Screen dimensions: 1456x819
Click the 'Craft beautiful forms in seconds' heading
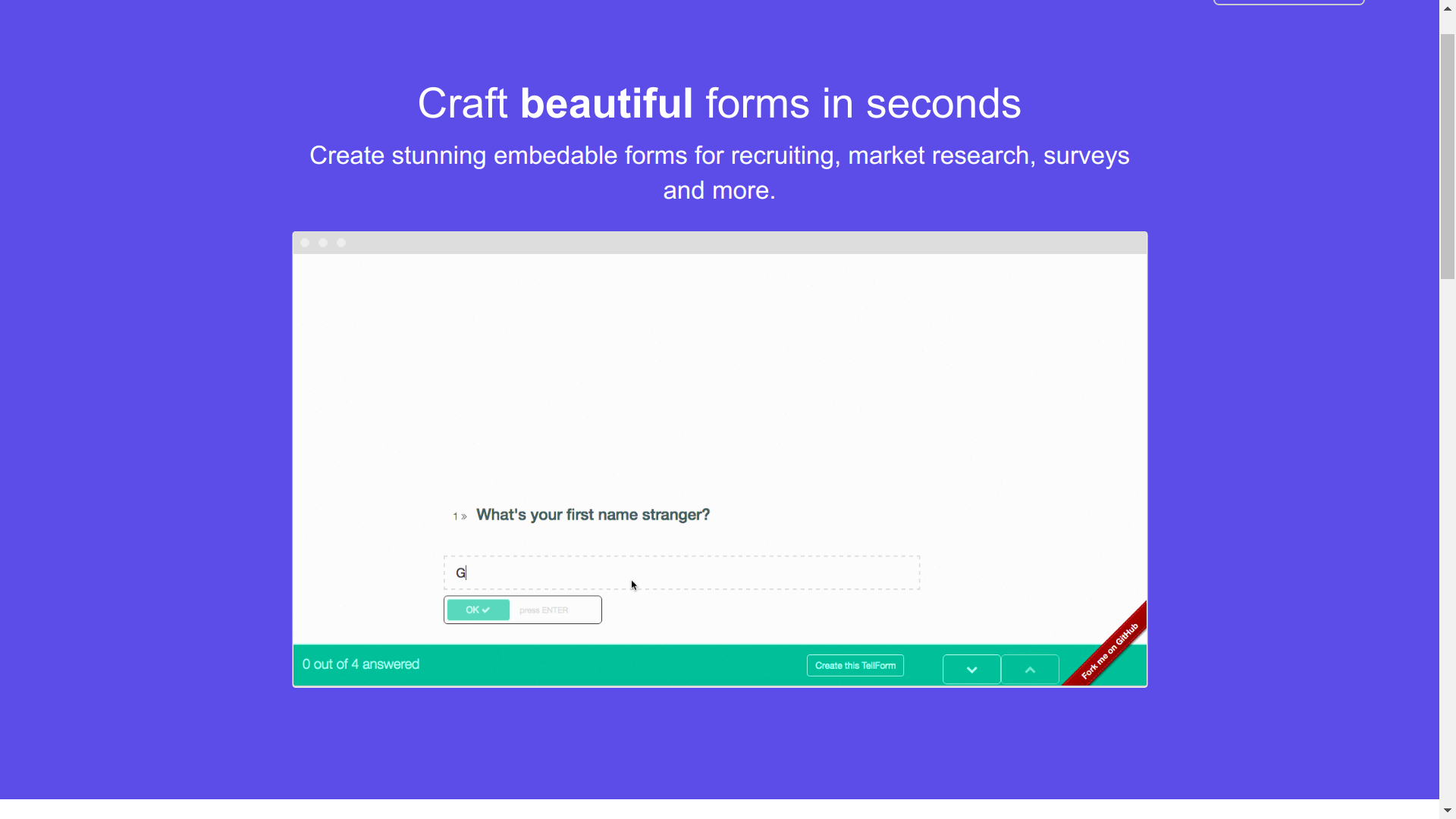[x=719, y=103]
